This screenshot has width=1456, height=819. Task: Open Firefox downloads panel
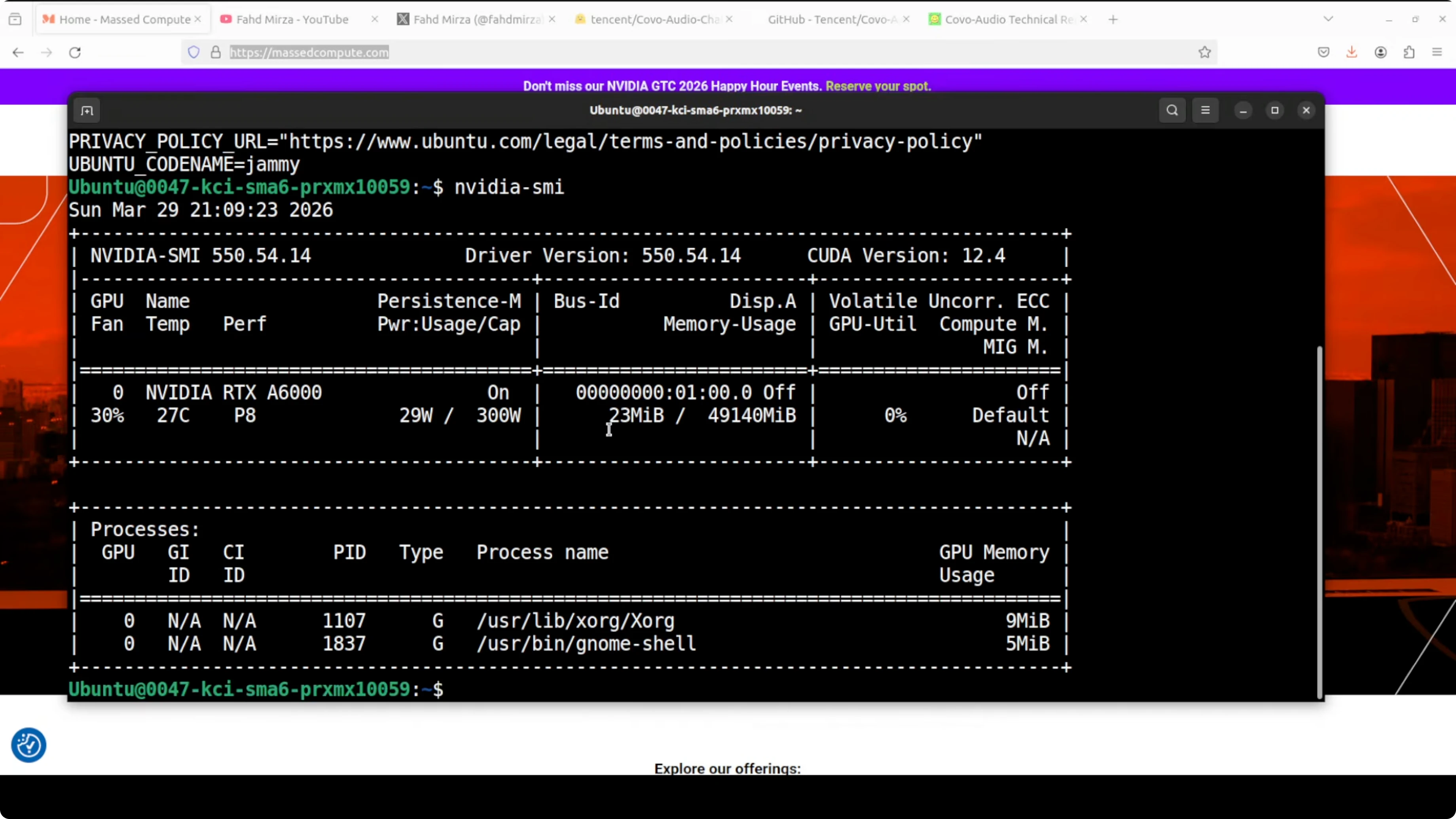pyautogui.click(x=1352, y=53)
